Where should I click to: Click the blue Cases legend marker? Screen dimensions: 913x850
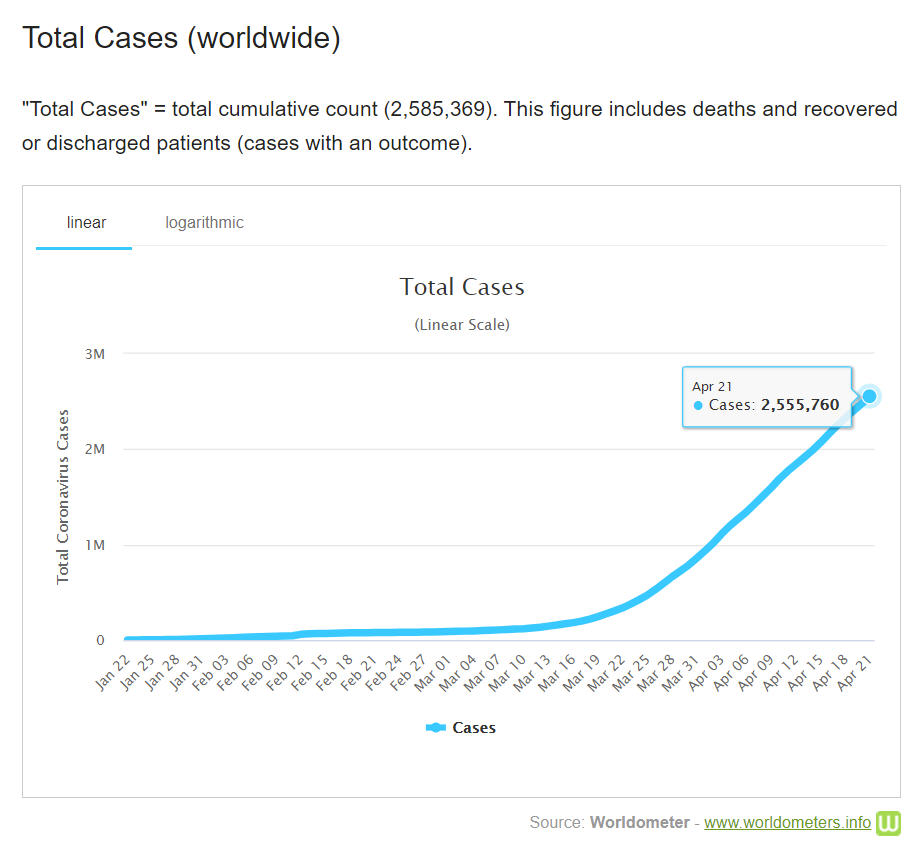435,728
